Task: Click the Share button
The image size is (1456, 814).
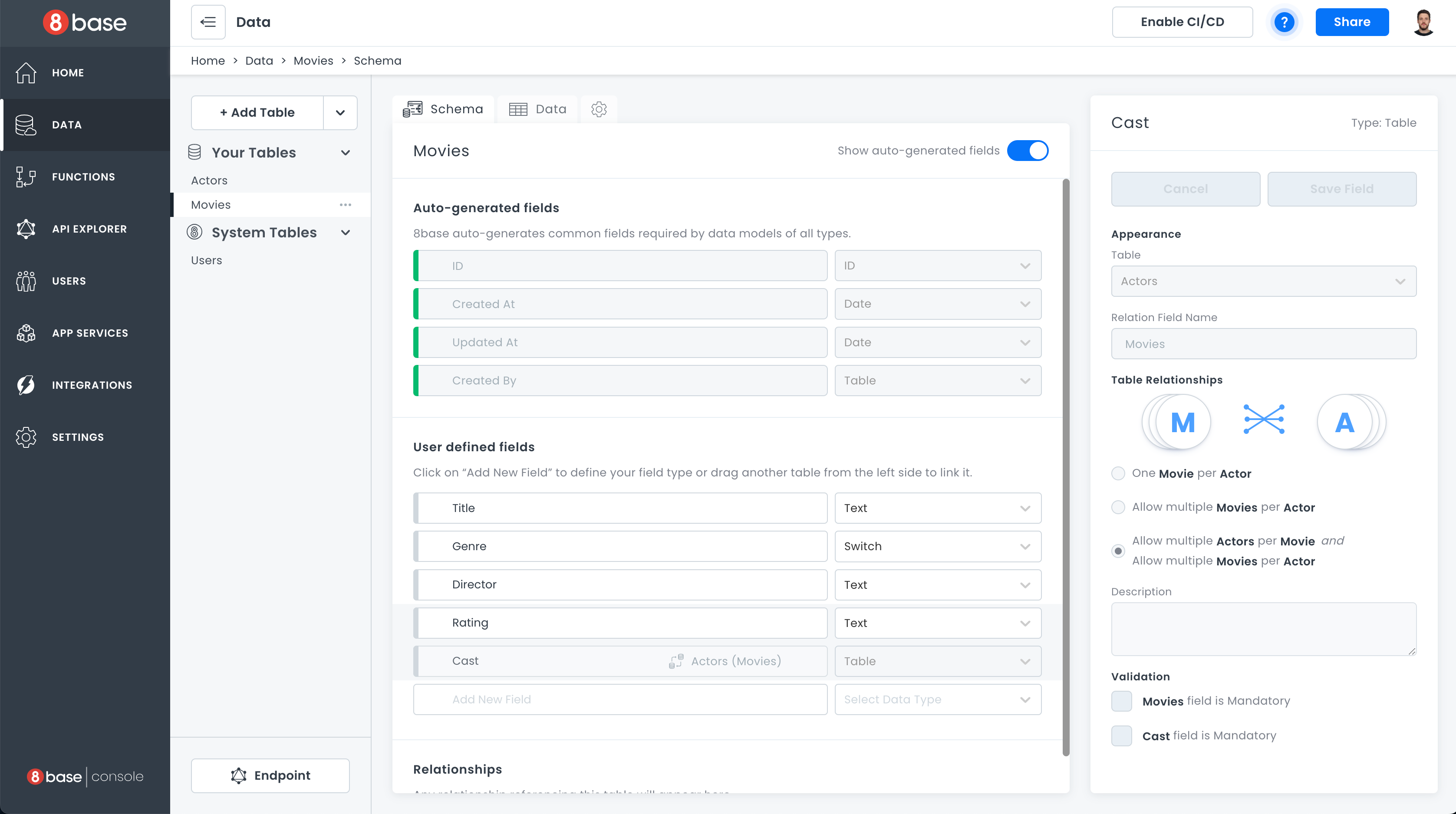Action: coord(1352,22)
